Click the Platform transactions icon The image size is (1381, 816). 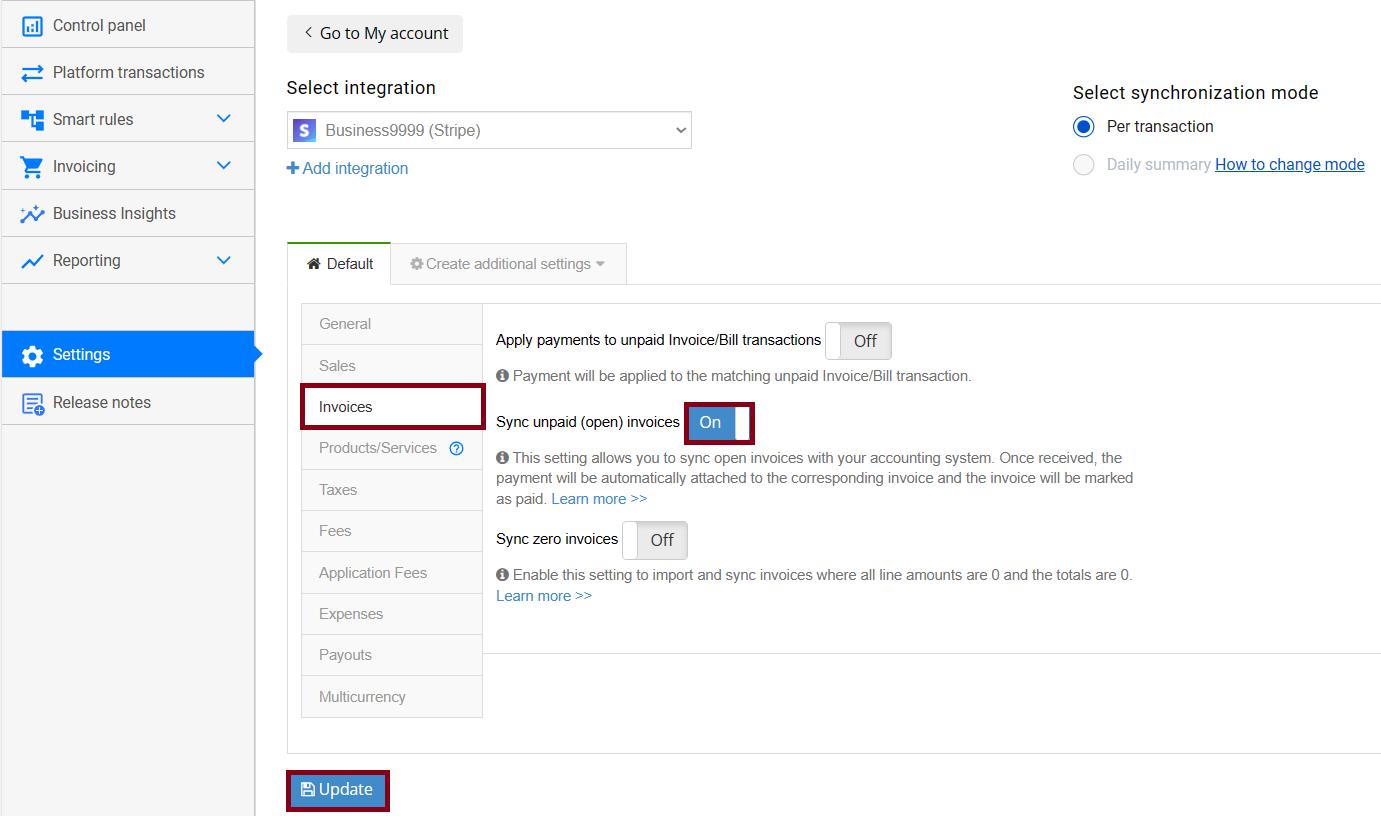click(x=33, y=71)
